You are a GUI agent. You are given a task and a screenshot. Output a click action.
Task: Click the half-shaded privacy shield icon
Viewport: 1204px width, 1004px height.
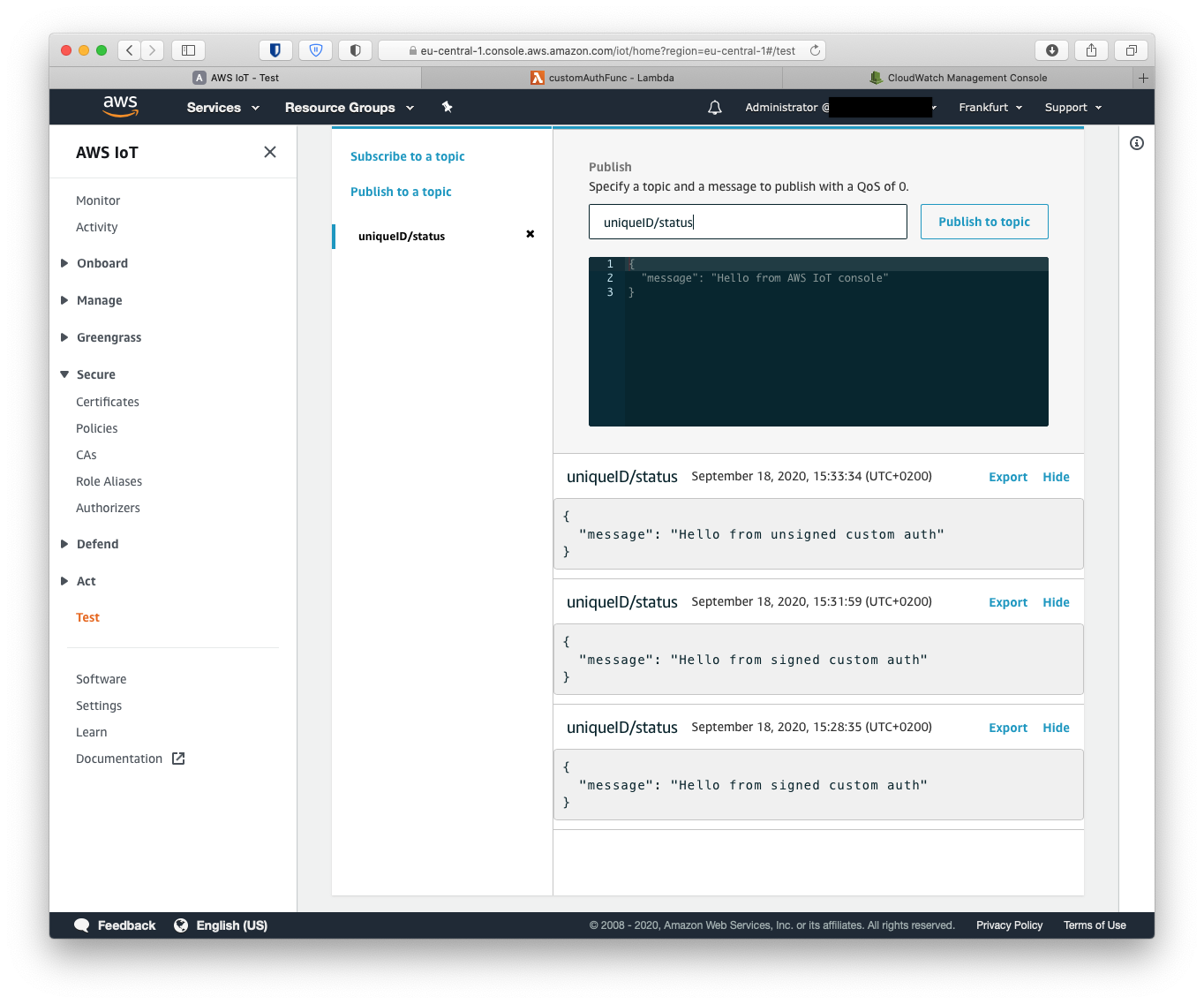(x=356, y=50)
